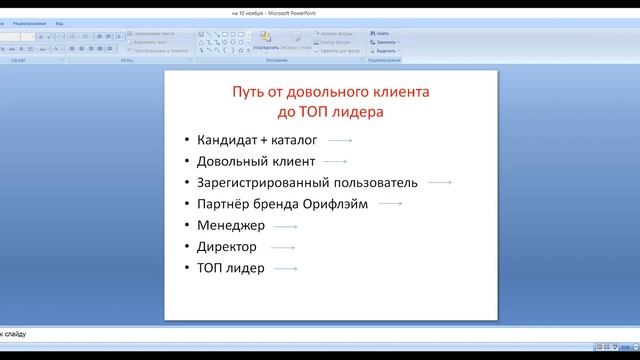Open the font size combo box
The image size is (640, 360).
(x=28, y=37)
